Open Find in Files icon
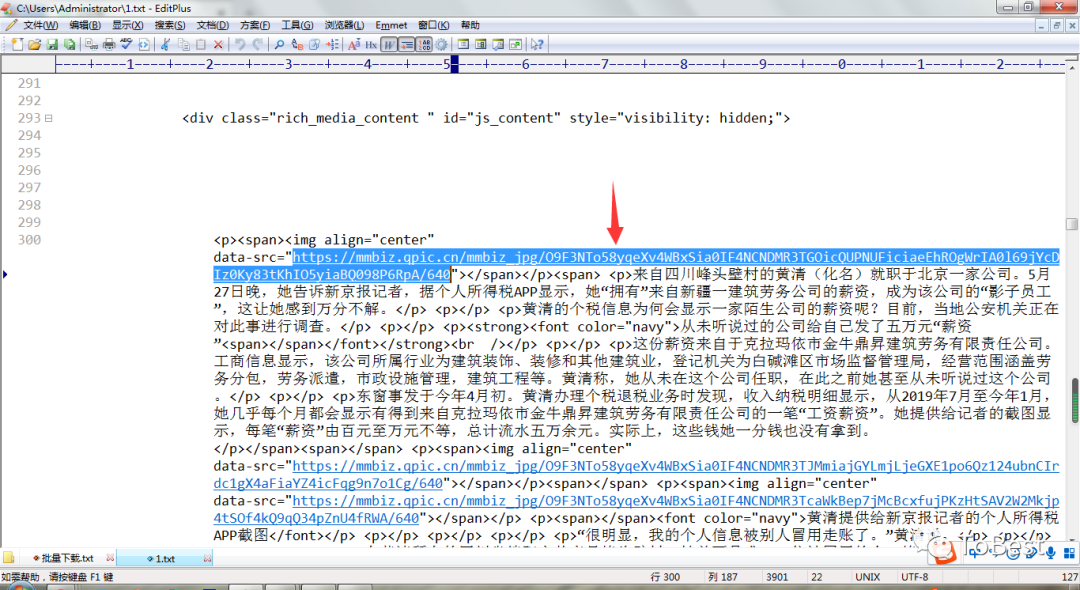The image size is (1080, 590). point(314,45)
